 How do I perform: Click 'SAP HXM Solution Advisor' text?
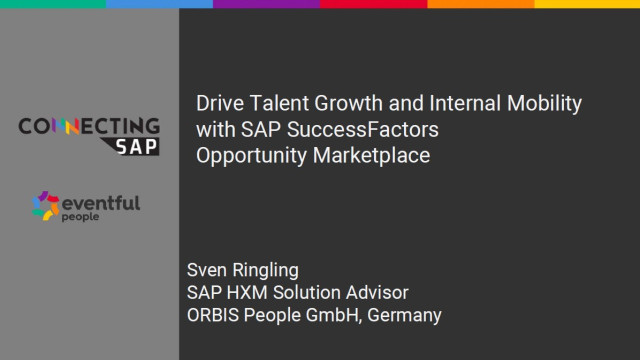pyautogui.click(x=298, y=293)
